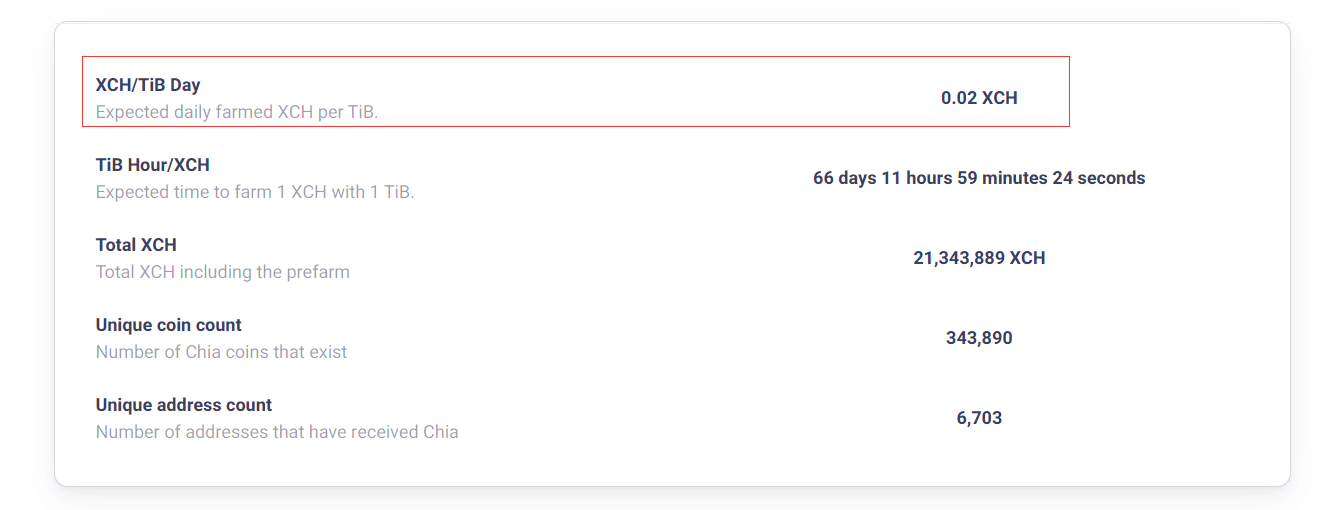Viewport: 1324px width, 510px height.
Task: Click the TiB Hour/XCH heading
Action: click(x=153, y=165)
